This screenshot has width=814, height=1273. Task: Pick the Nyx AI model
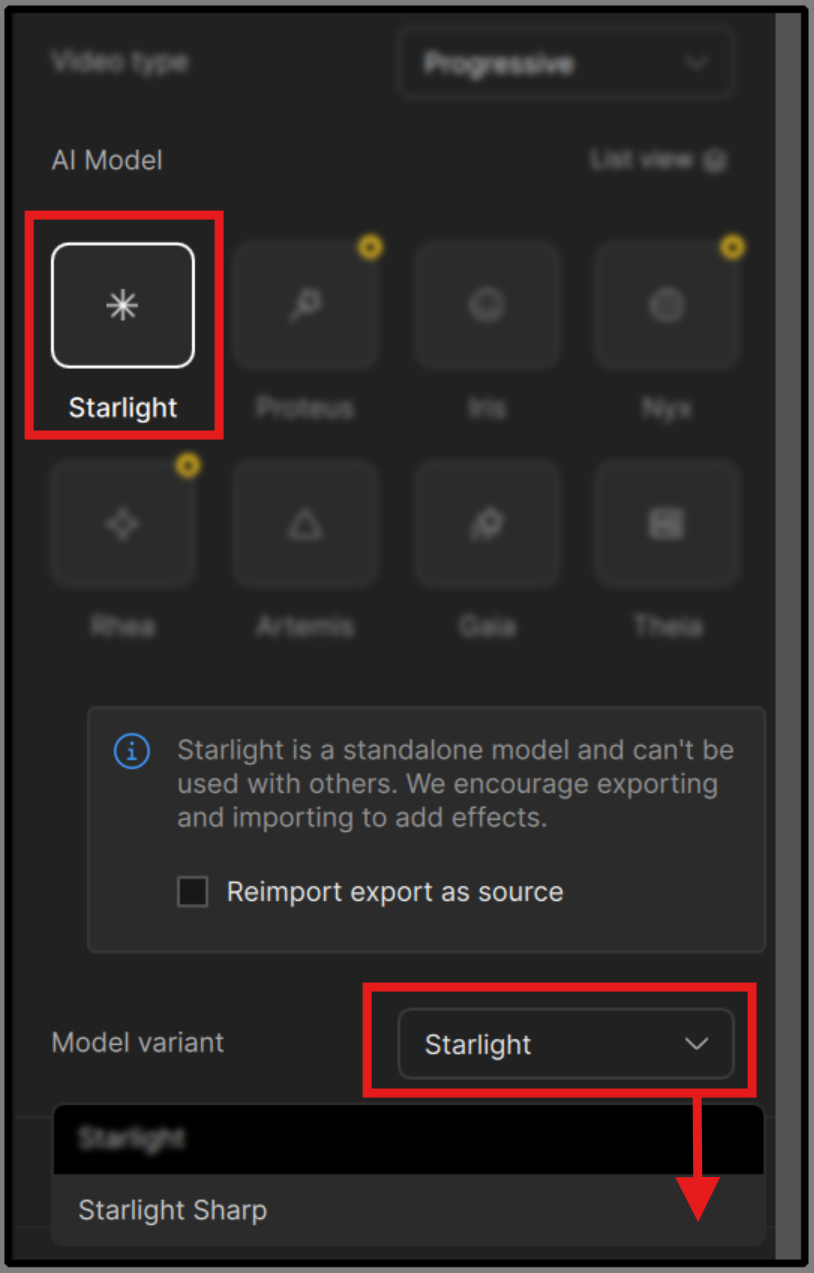(x=667, y=305)
